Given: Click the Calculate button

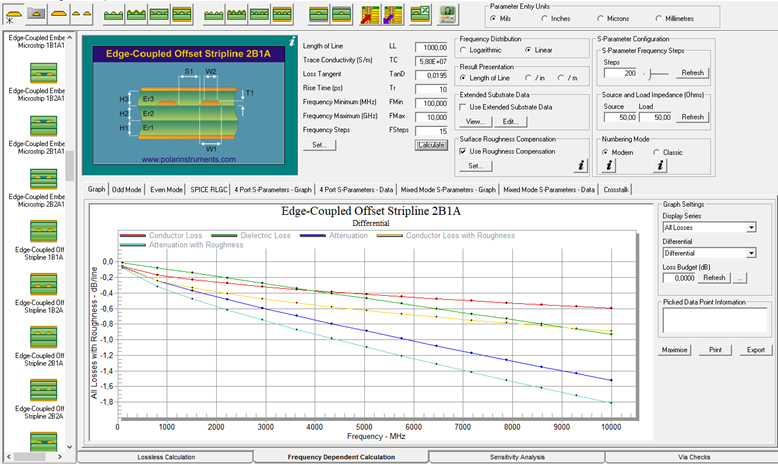Looking at the screenshot, I should point(431,145).
